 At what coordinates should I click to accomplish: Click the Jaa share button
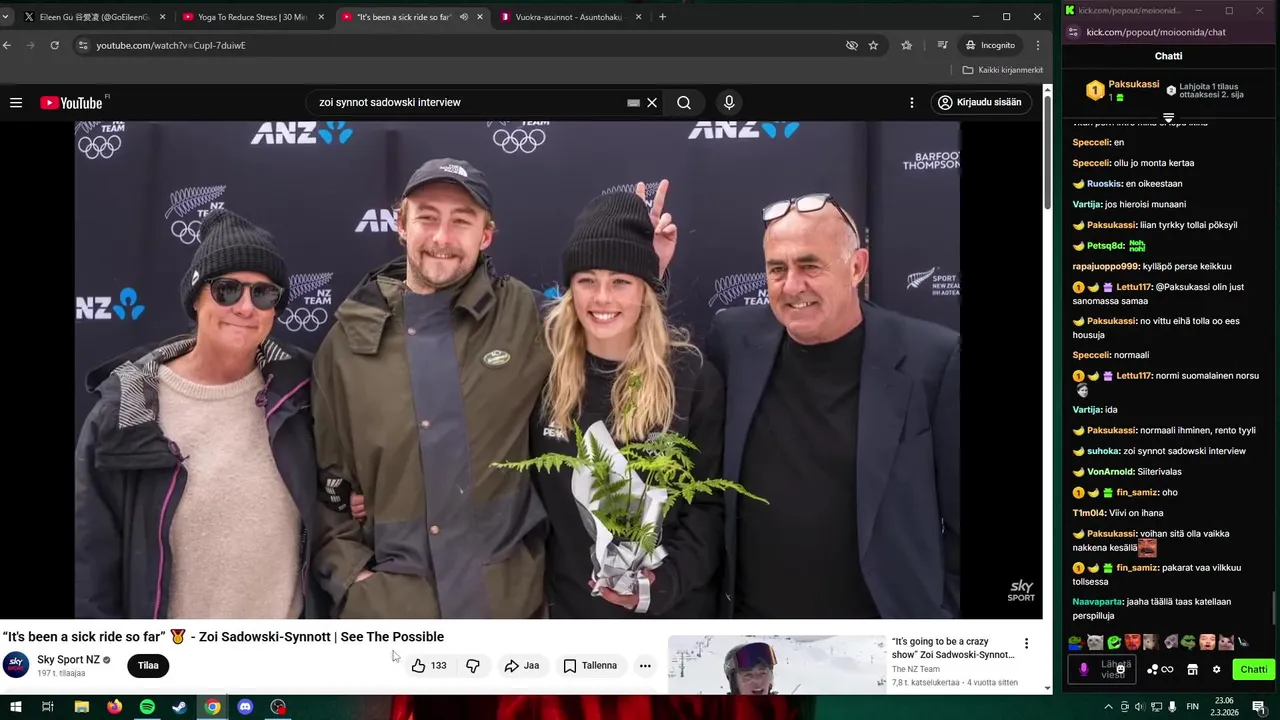coord(522,665)
